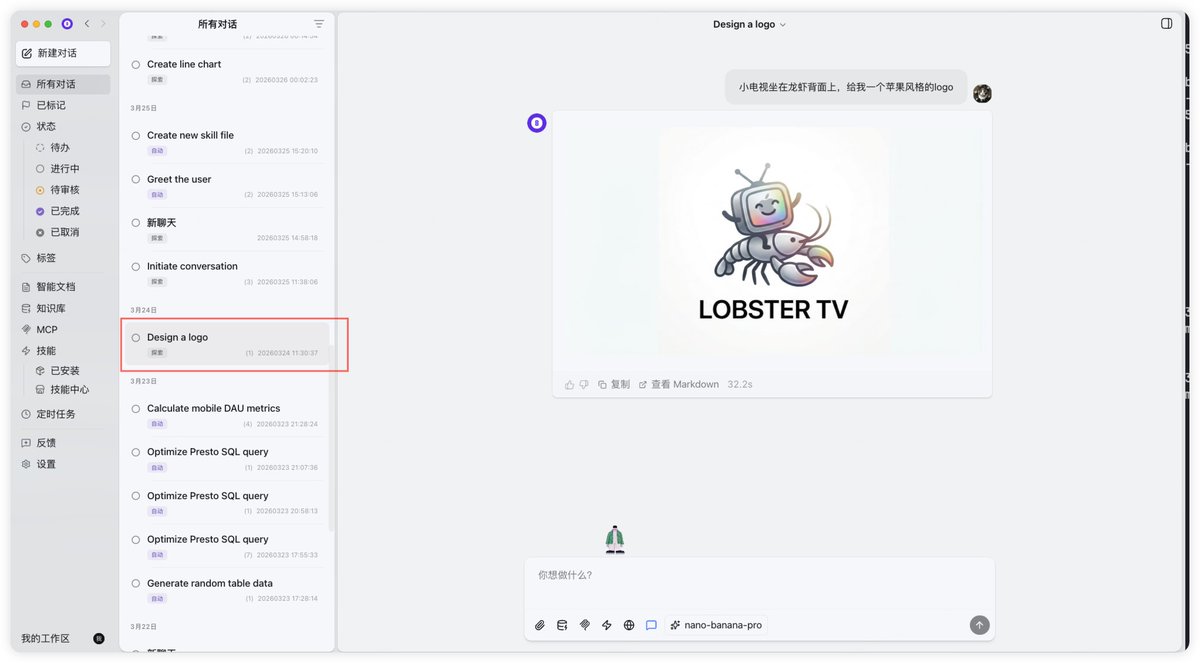Toggle status circle of Design a logo row

point(136,338)
